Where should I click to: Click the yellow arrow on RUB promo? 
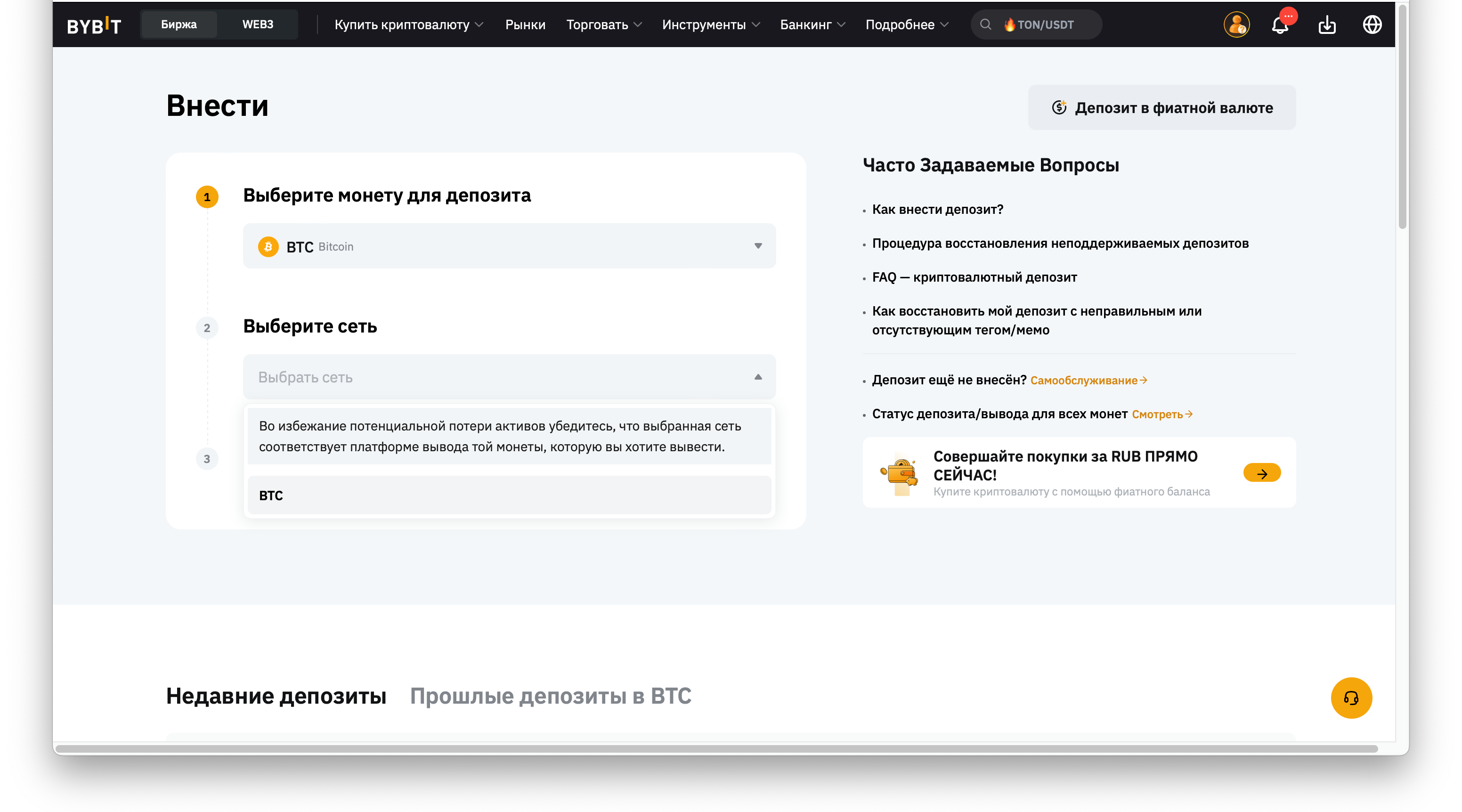tap(1262, 473)
